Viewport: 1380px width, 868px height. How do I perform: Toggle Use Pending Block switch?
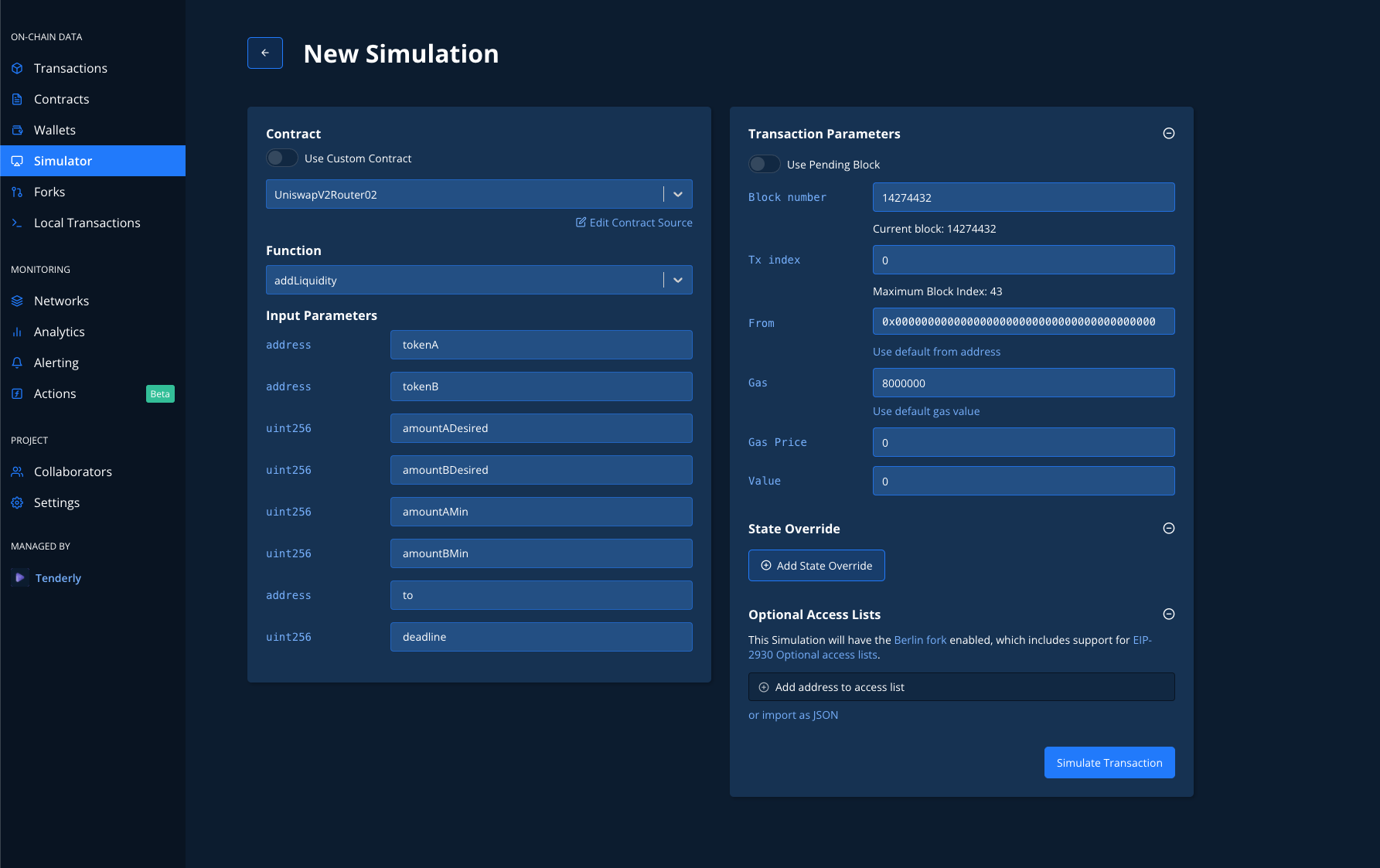pyautogui.click(x=765, y=164)
